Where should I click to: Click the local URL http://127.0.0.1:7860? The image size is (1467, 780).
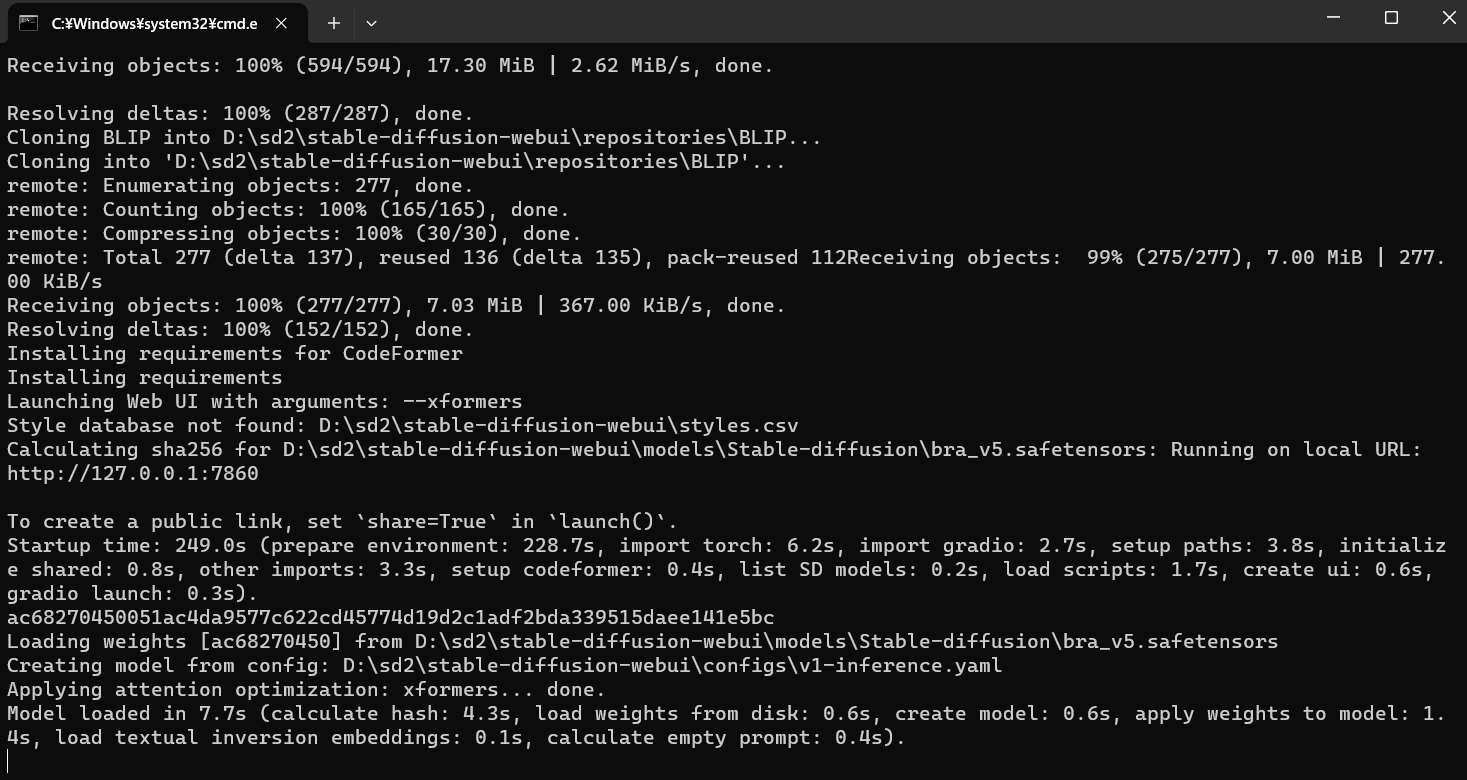(132, 474)
